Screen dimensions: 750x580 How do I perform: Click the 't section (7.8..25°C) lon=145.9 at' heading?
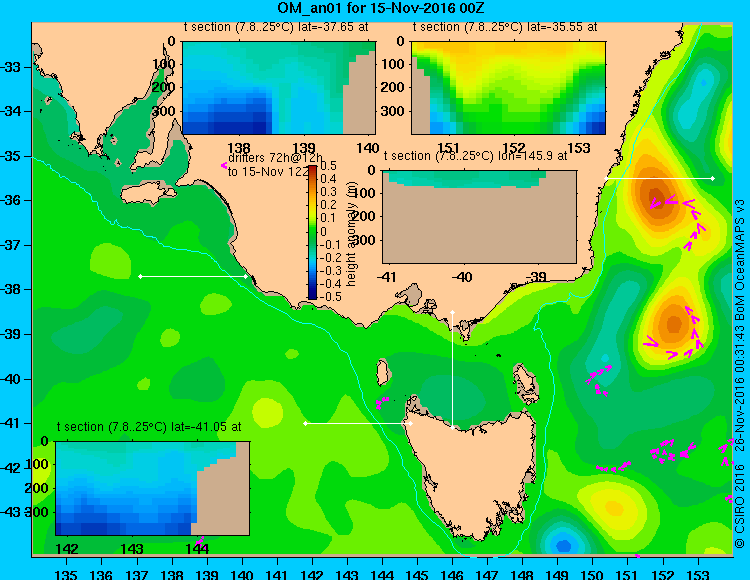tap(476, 156)
